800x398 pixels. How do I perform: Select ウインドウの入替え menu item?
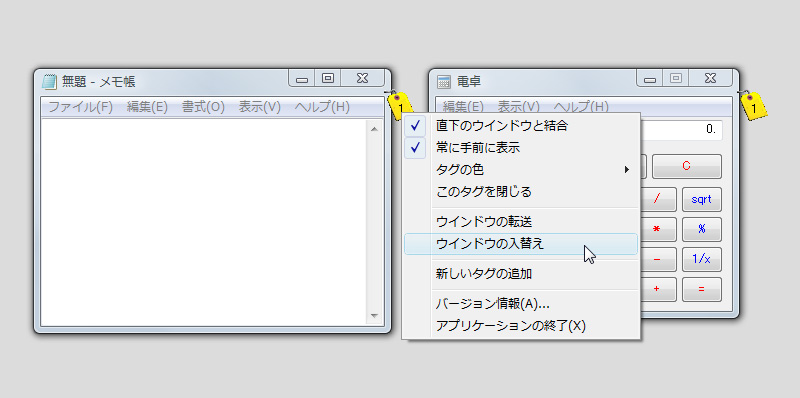tap(520, 244)
